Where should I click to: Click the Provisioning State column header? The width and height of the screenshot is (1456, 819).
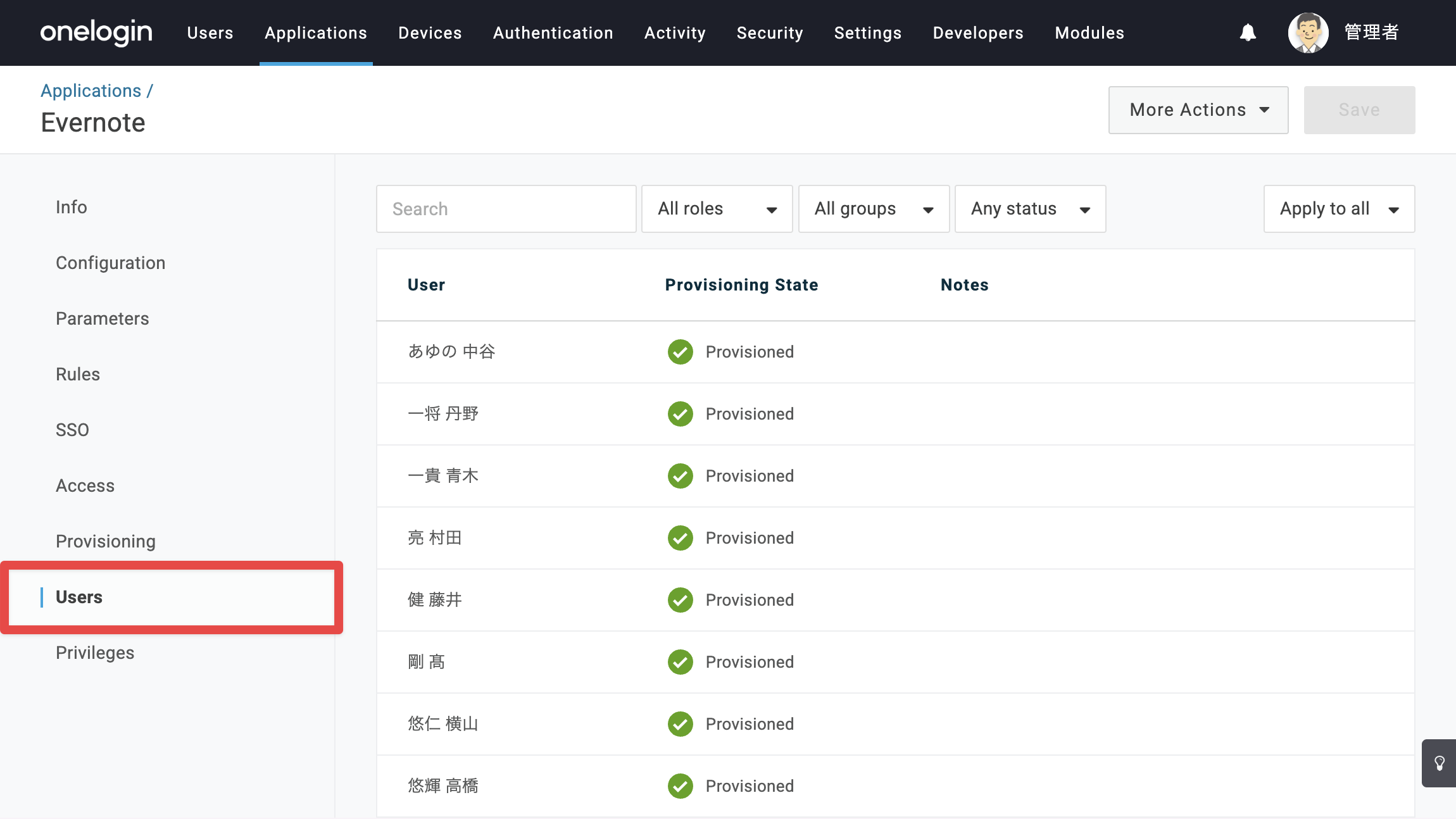(741, 285)
